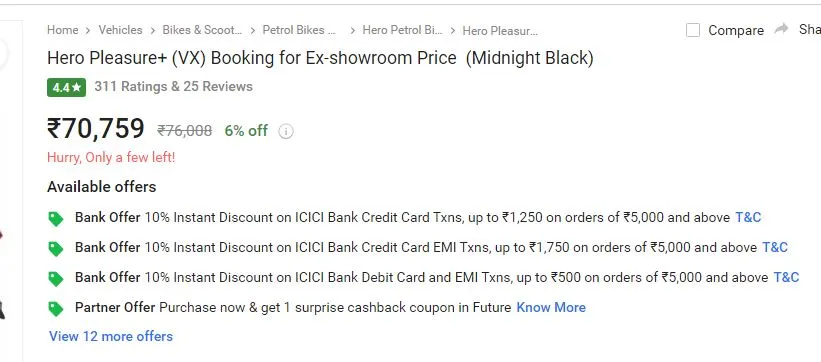This screenshot has height=362, width=821.
Task: Click the tag icon beside Credit Card EMI offer
Action: (x=56, y=248)
